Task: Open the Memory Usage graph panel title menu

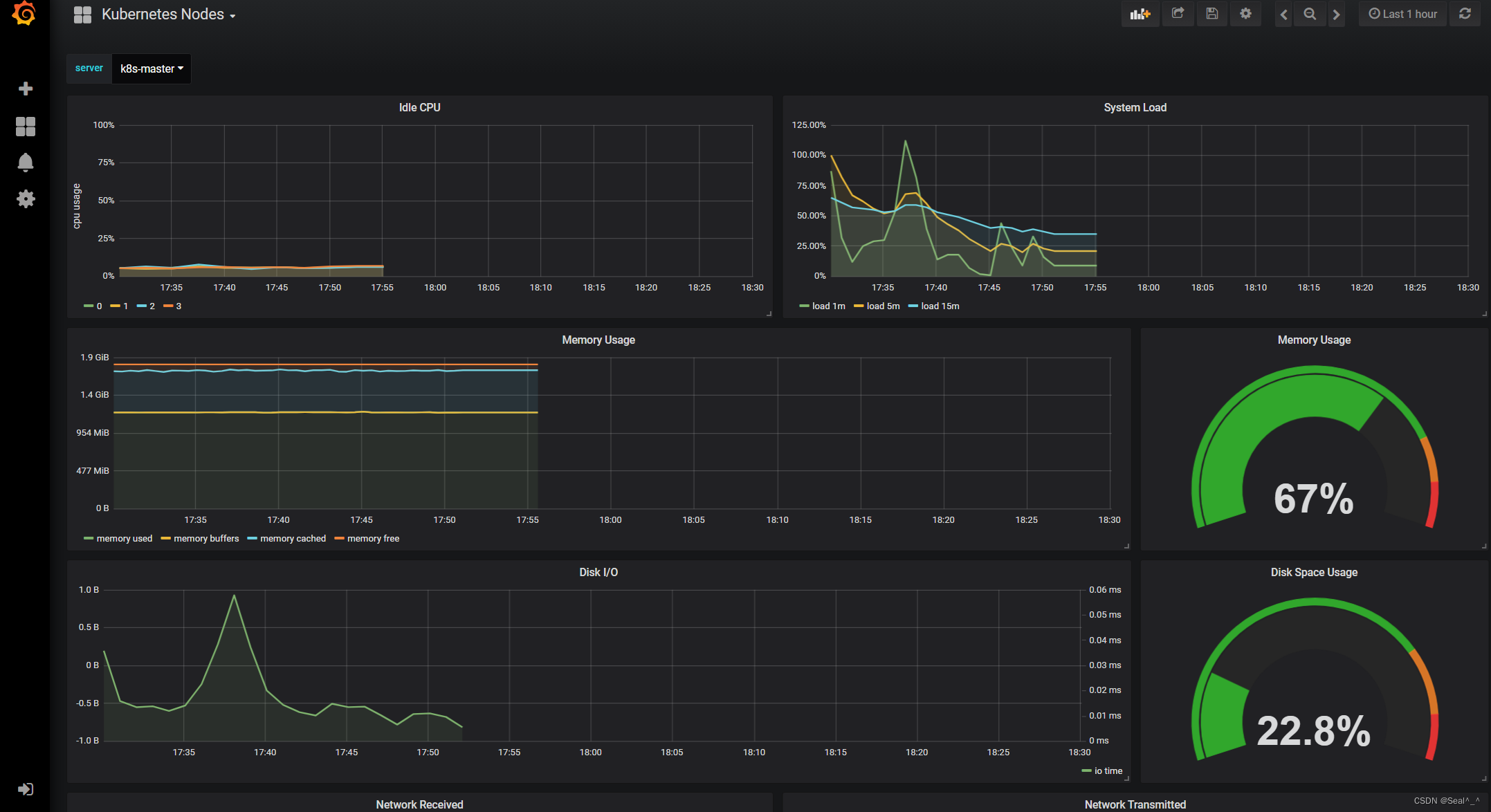Action: click(598, 340)
